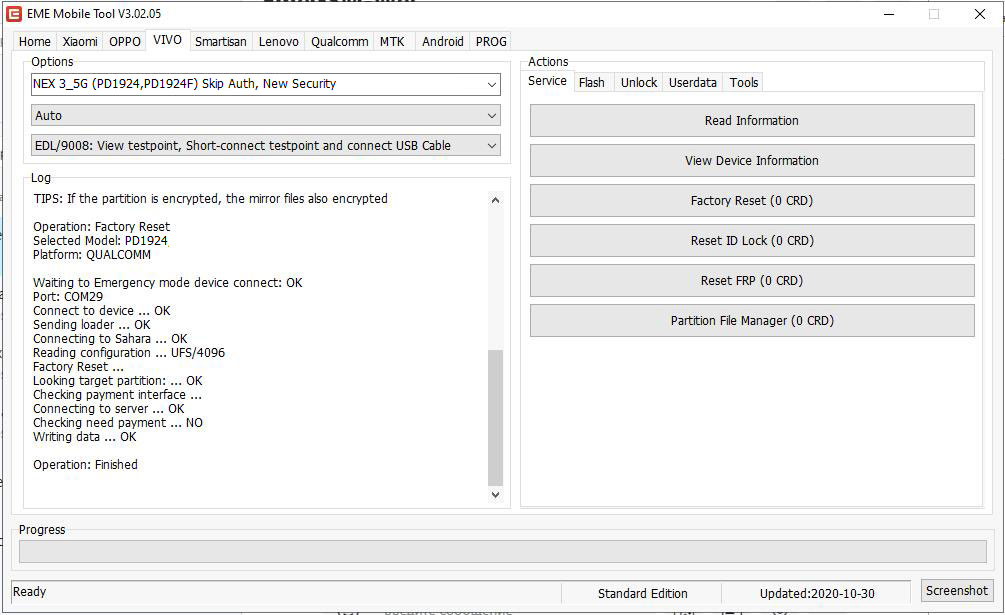
Task: Start Factory Reset (0 CRD)
Action: (x=752, y=201)
